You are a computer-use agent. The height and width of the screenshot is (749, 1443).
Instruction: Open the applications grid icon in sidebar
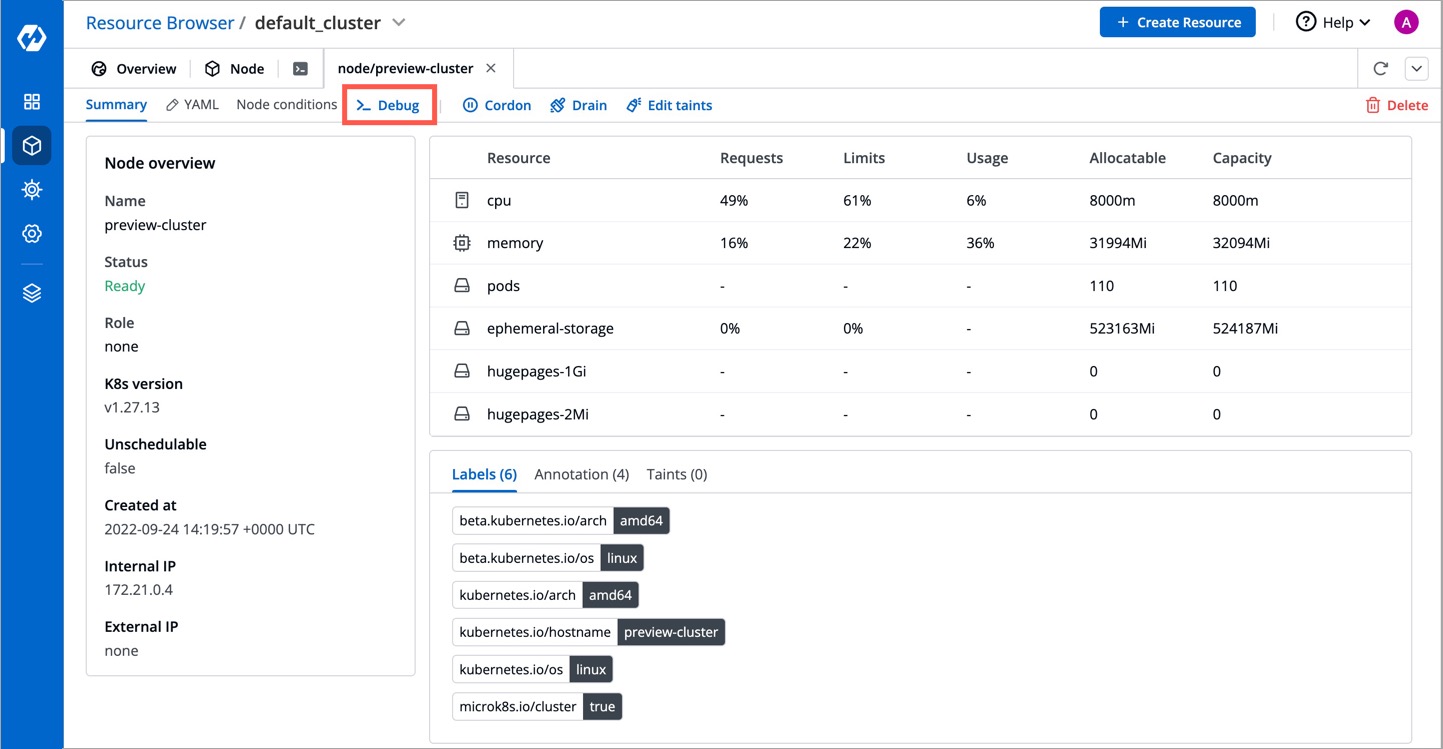click(32, 102)
